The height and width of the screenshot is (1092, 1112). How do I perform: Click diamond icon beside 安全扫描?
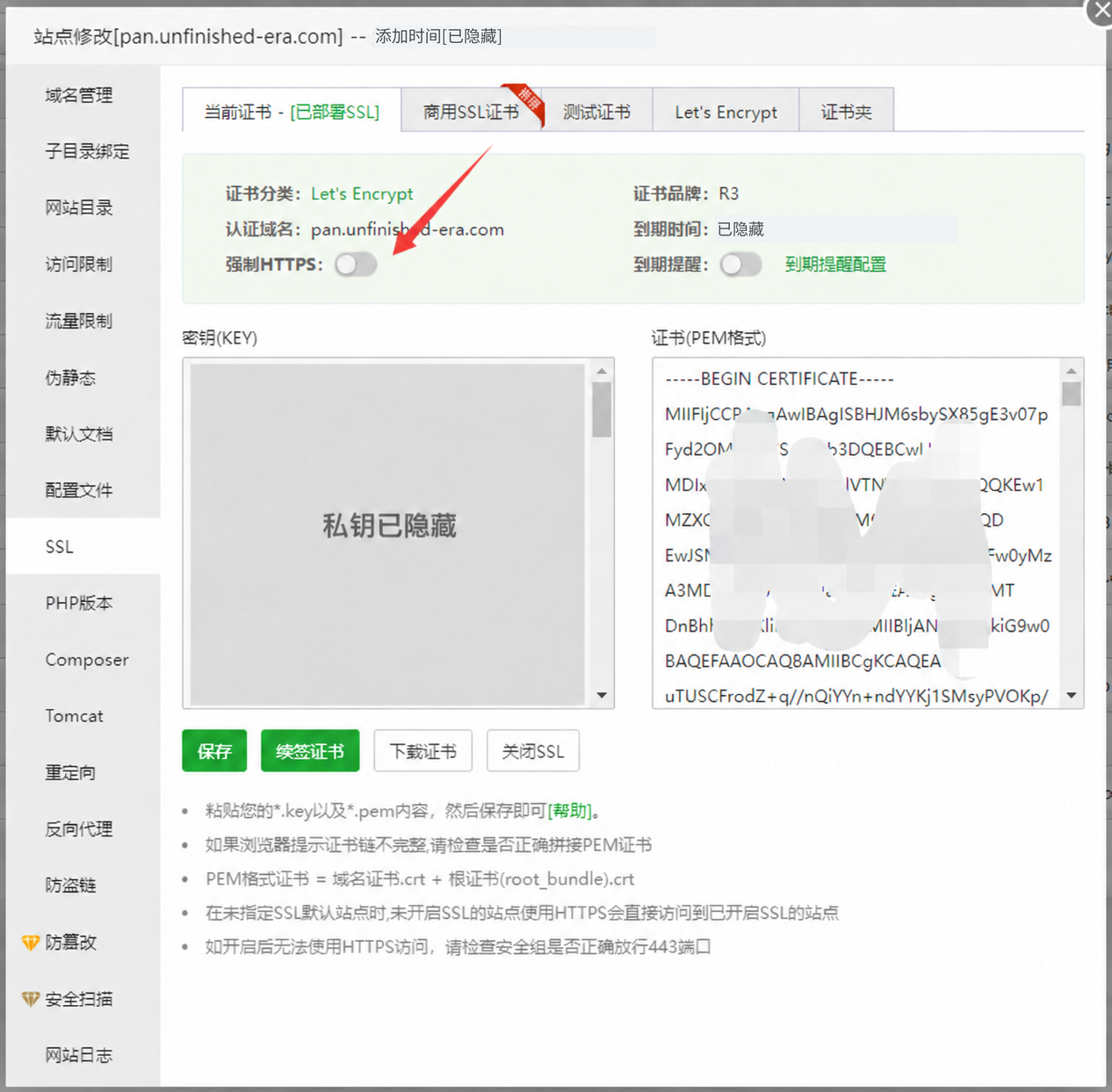point(31,999)
